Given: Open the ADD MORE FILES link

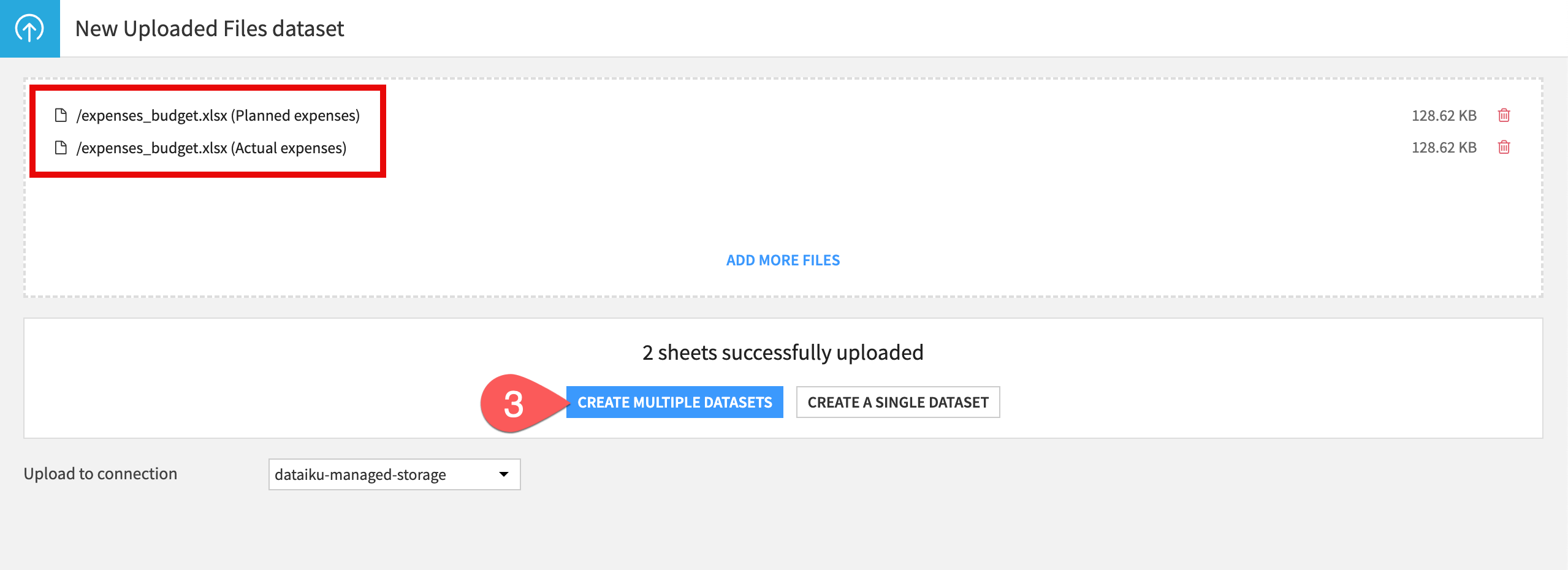Looking at the screenshot, I should pyautogui.click(x=782, y=260).
